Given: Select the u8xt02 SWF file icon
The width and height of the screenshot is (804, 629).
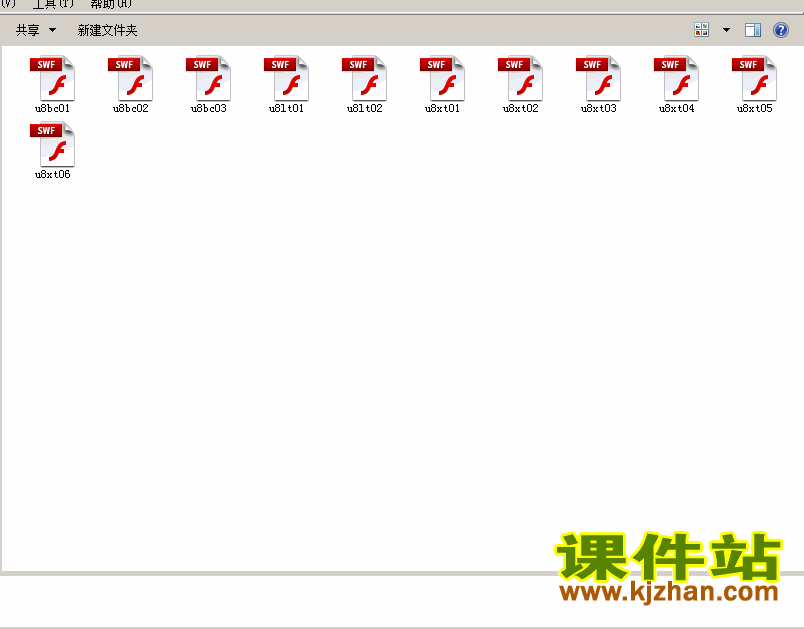Looking at the screenshot, I should (x=520, y=78).
